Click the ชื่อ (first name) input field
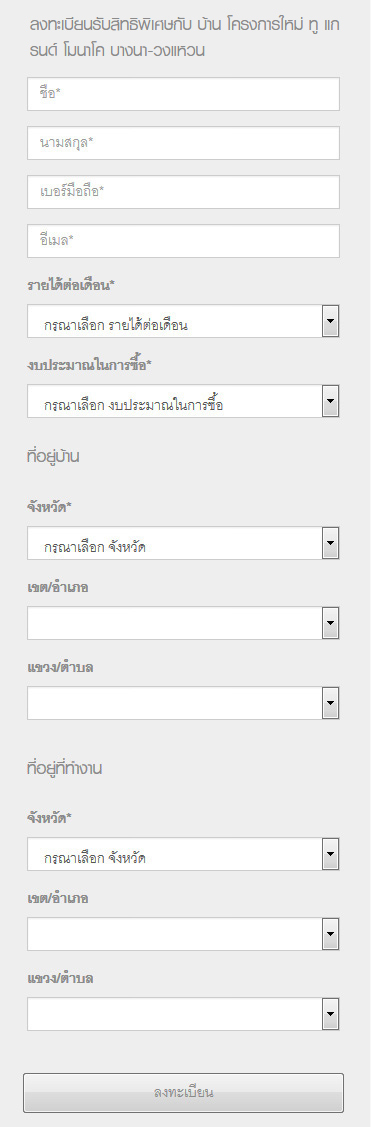 click(x=183, y=94)
